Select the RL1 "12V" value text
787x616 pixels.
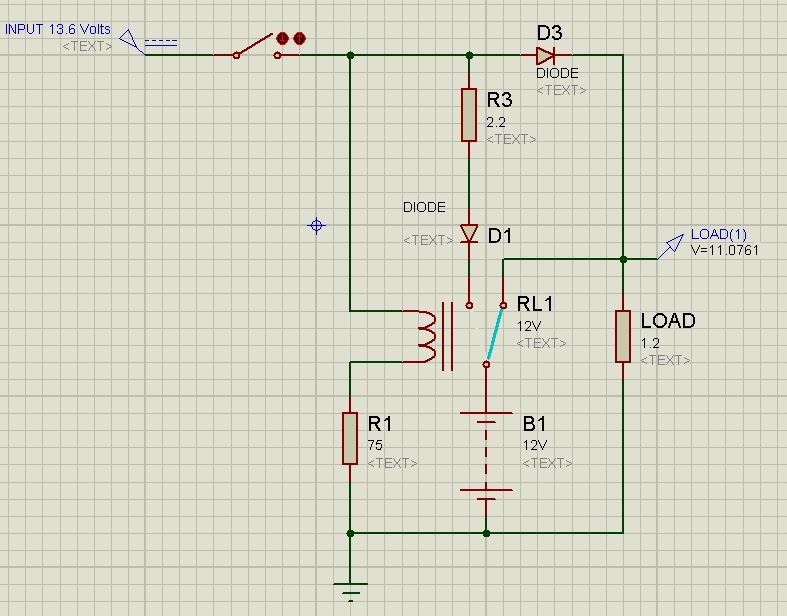tap(529, 326)
